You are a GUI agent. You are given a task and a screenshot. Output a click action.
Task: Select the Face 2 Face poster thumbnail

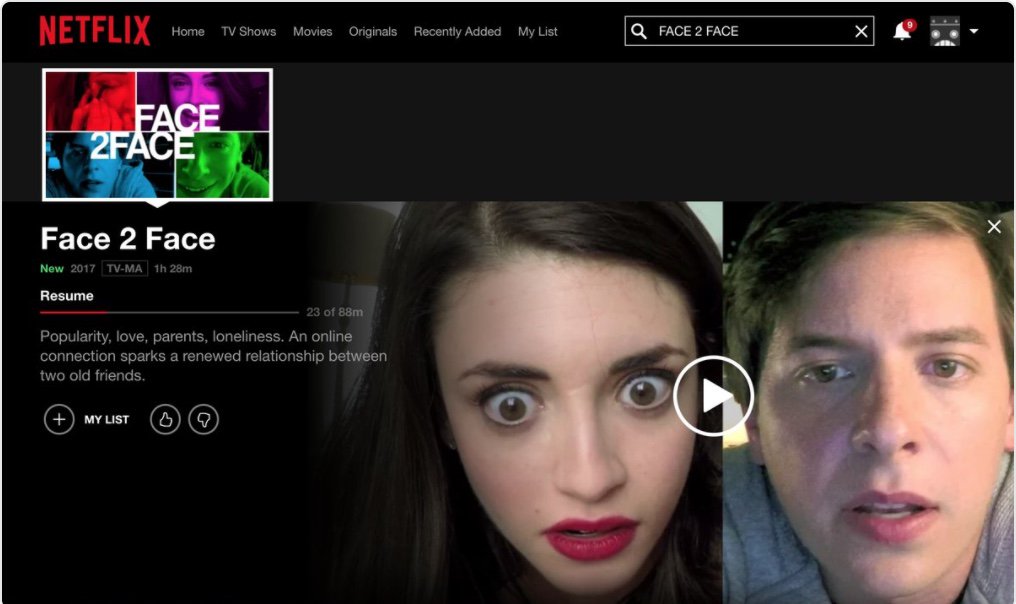(x=157, y=135)
